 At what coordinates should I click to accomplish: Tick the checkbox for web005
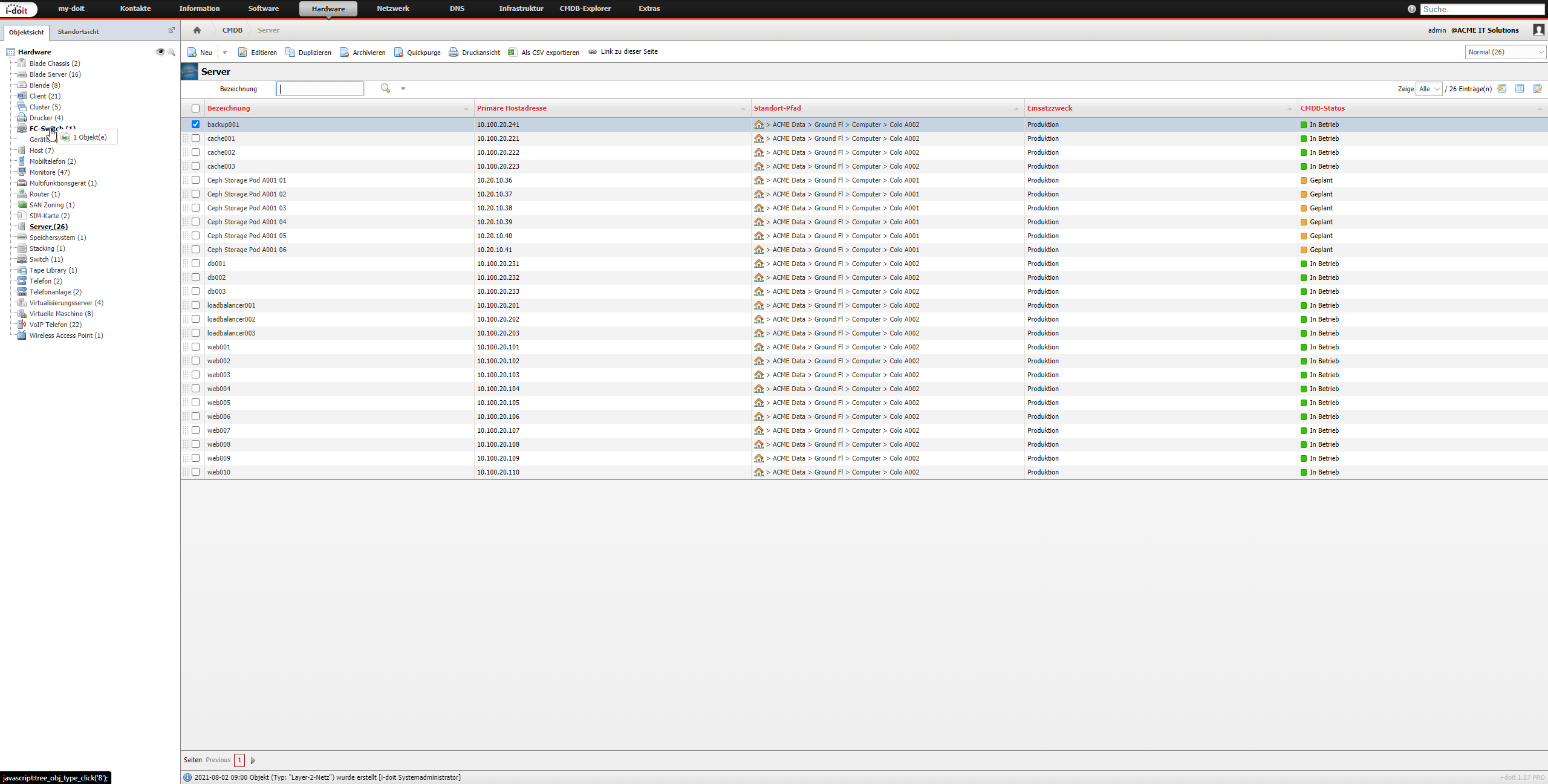click(x=195, y=403)
